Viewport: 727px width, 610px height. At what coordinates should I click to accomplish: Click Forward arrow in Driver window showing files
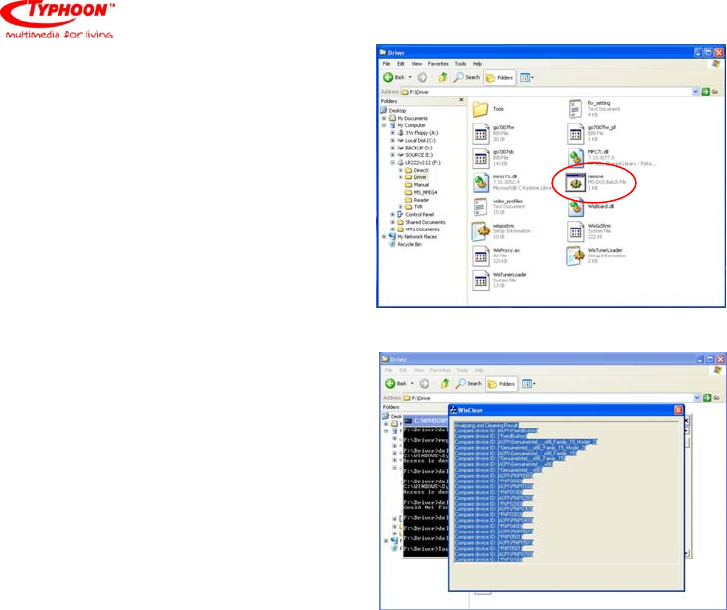click(x=422, y=77)
